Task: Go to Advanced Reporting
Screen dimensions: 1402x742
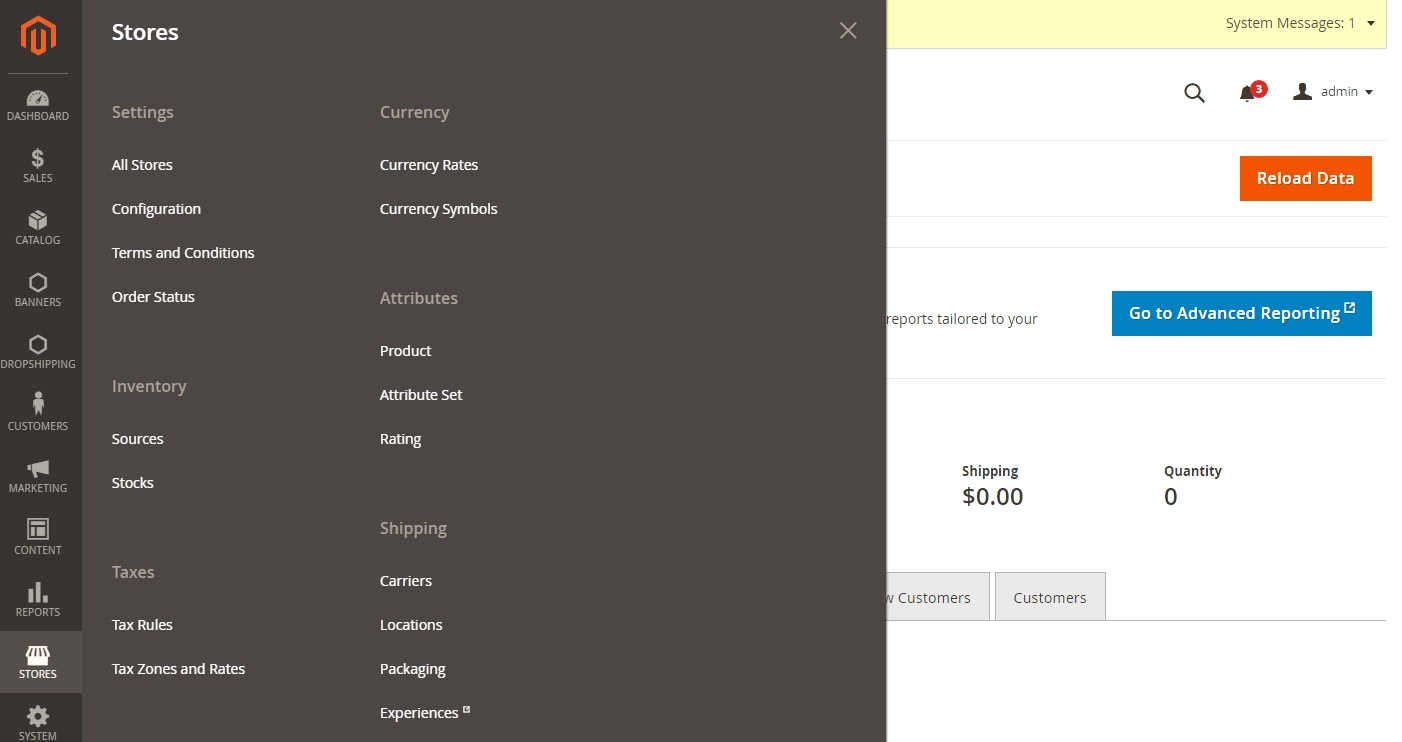Action: click(x=1241, y=313)
